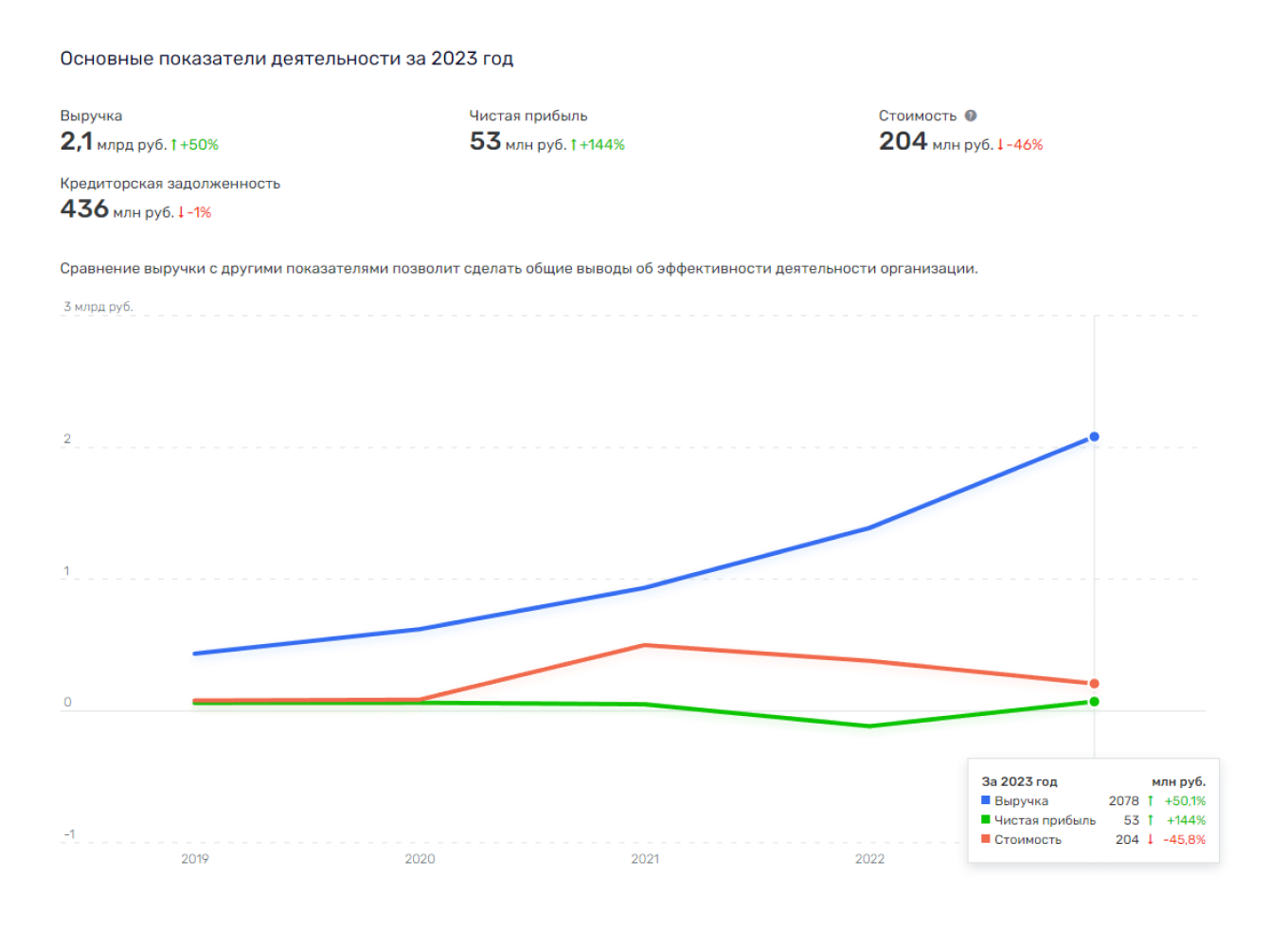Click the Выручка metric heading
The width and height of the screenshot is (1288, 931).
pyautogui.click(x=91, y=116)
